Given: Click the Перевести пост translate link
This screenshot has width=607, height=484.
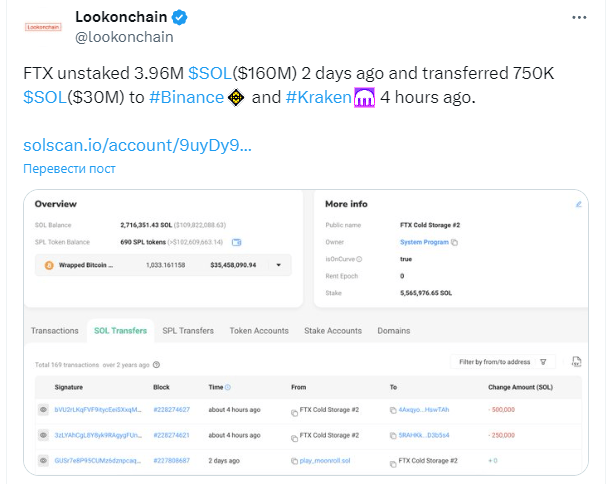Looking at the screenshot, I should [x=69, y=169].
